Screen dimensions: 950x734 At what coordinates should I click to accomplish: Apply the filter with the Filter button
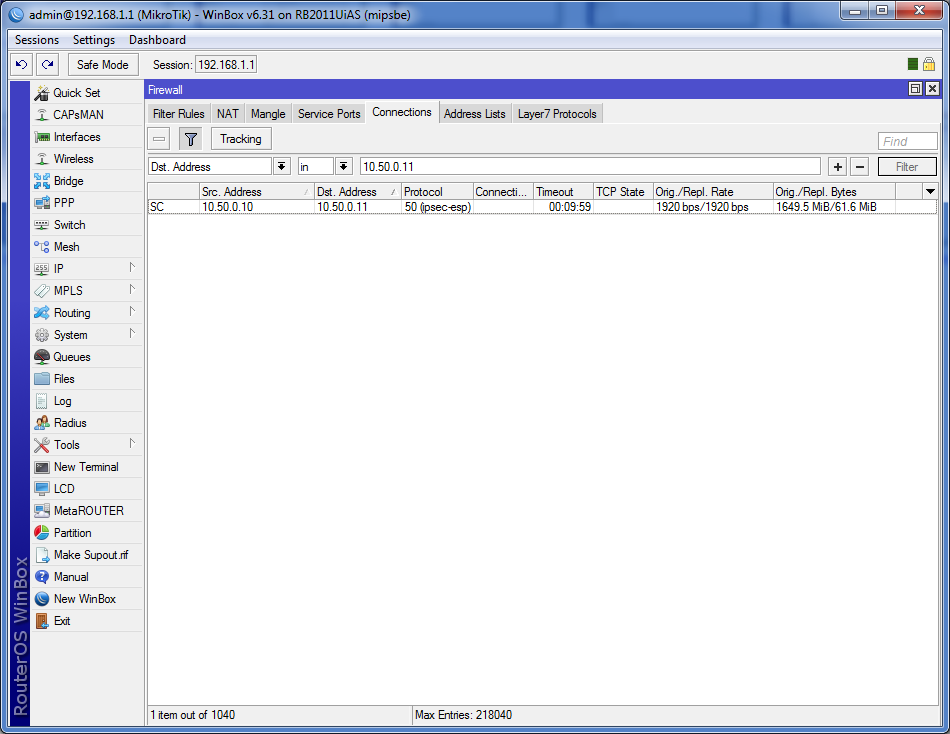click(907, 167)
